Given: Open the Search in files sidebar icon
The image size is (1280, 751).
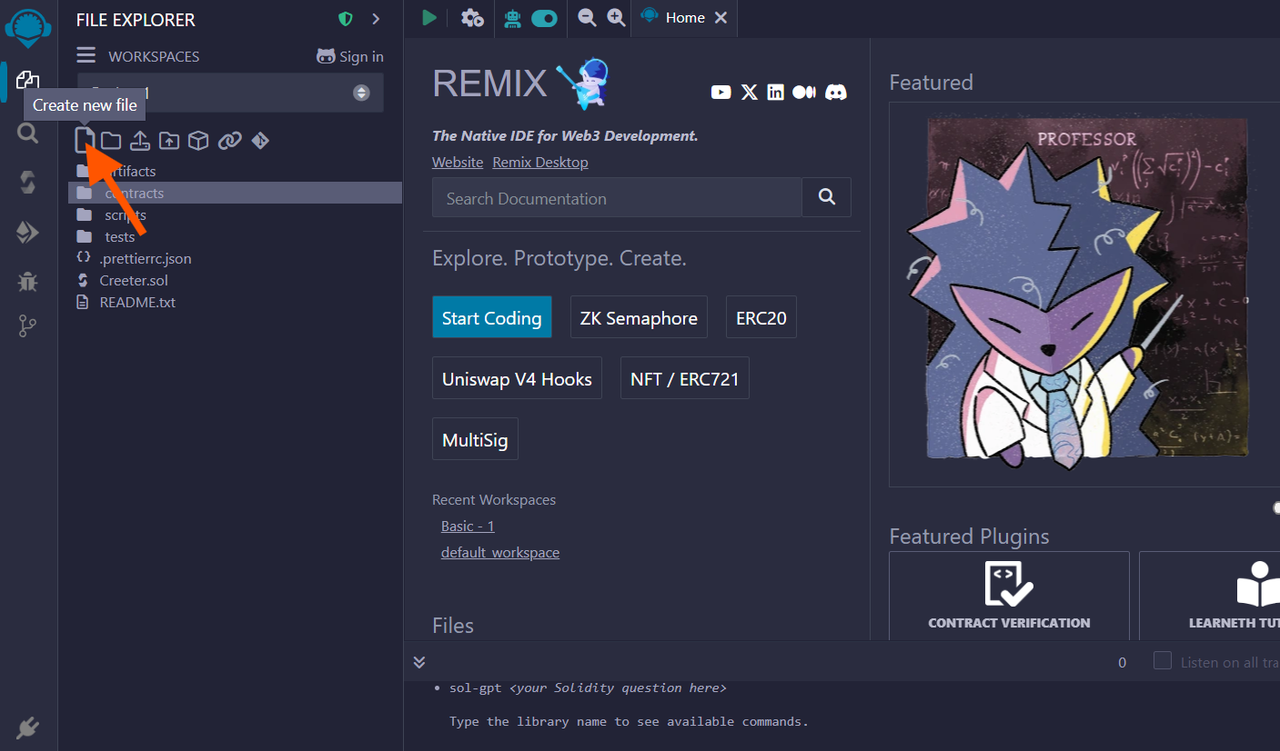Looking at the screenshot, I should pos(28,131).
